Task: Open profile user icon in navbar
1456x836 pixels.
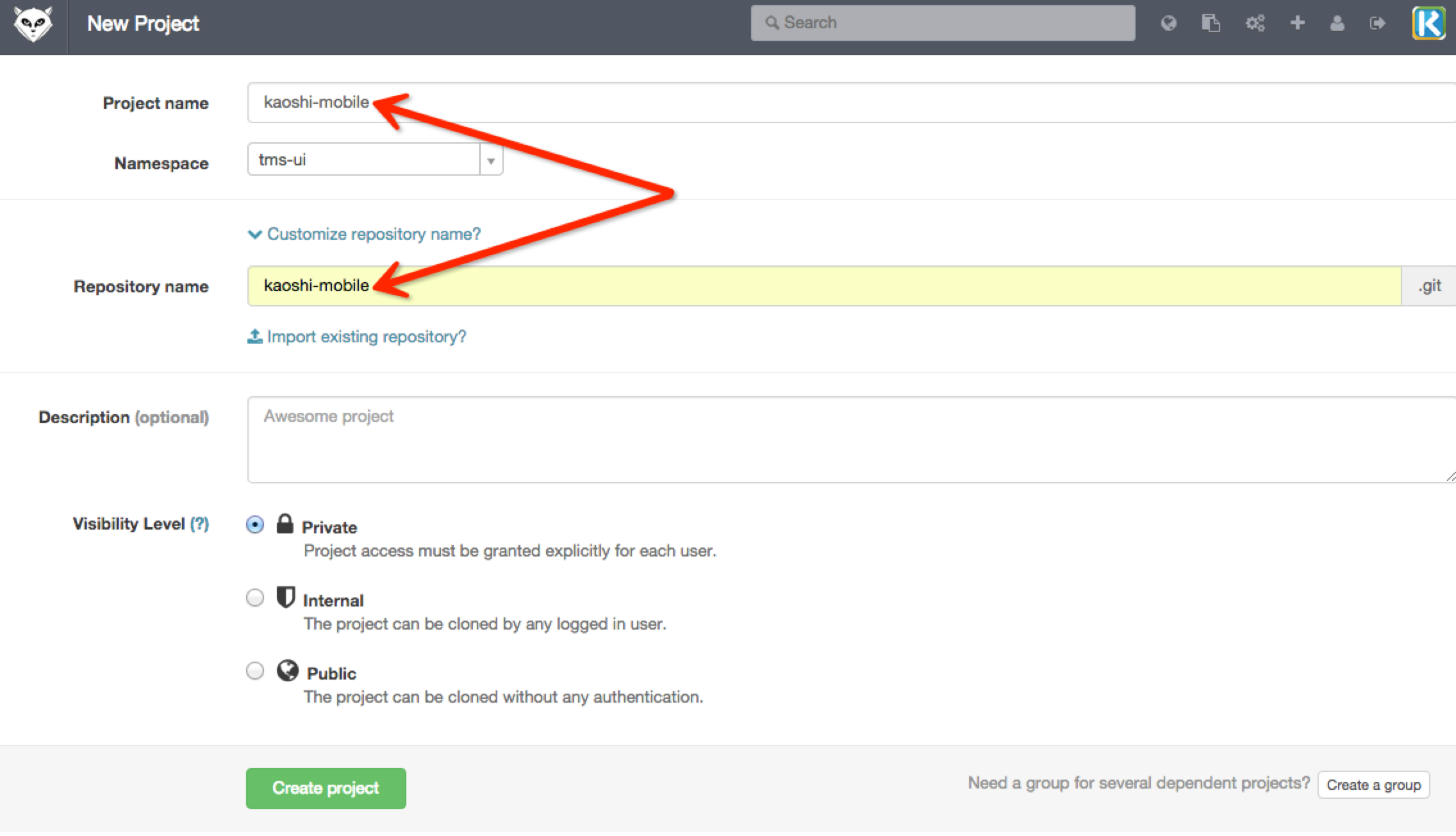Action: coord(1337,24)
